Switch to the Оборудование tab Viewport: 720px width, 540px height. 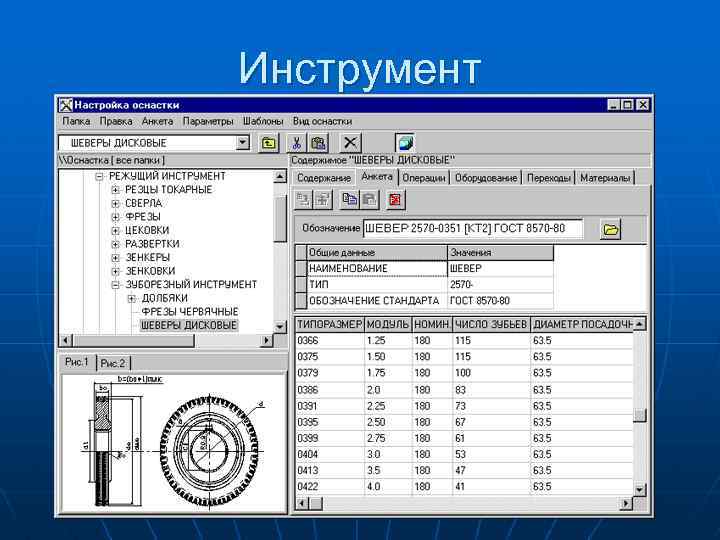pyautogui.click(x=486, y=178)
